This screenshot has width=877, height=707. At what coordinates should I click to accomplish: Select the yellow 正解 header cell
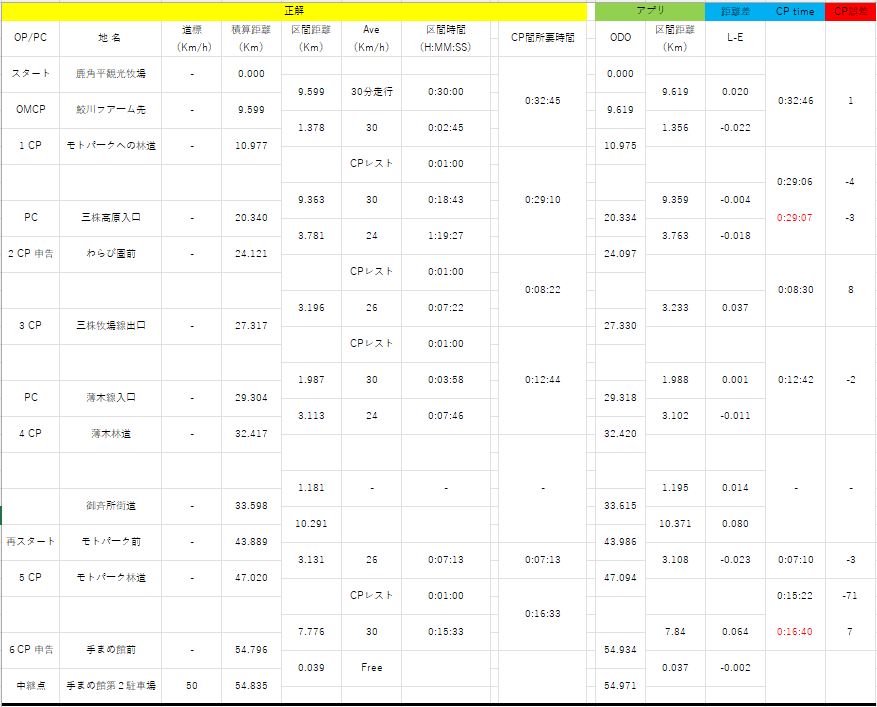click(x=294, y=11)
